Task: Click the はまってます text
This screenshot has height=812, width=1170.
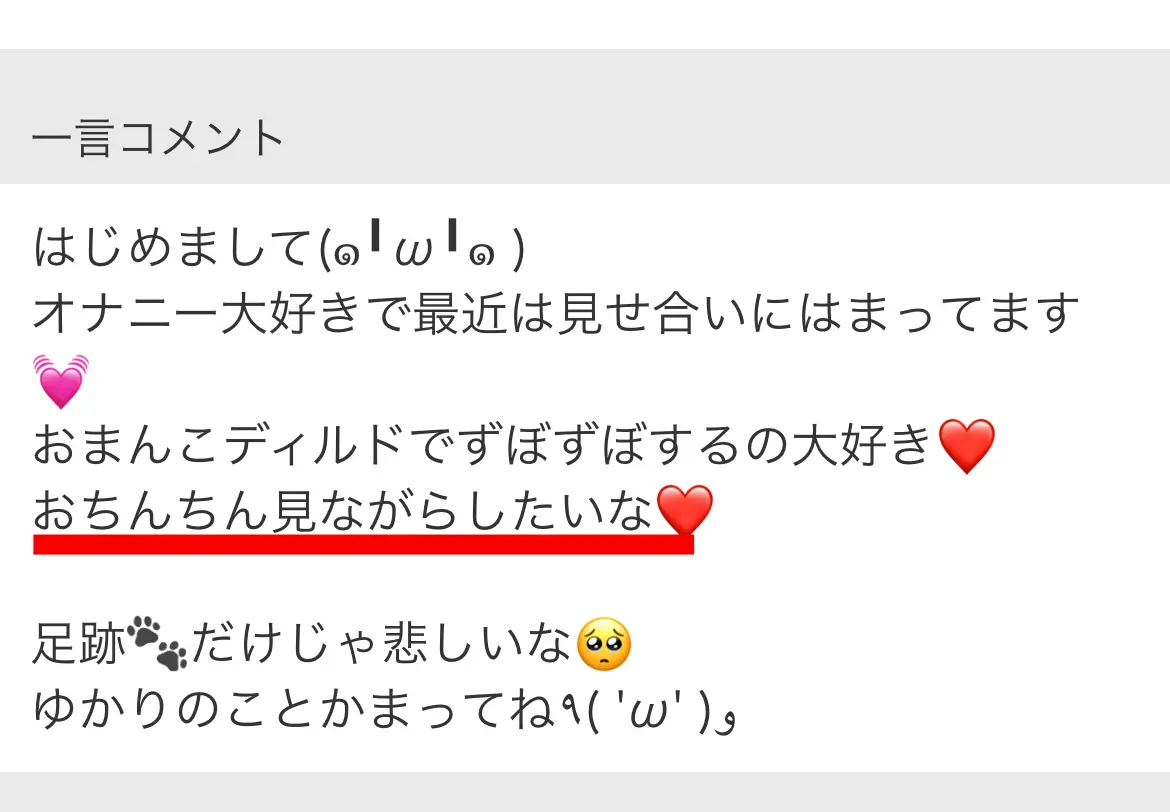Action: point(939,313)
